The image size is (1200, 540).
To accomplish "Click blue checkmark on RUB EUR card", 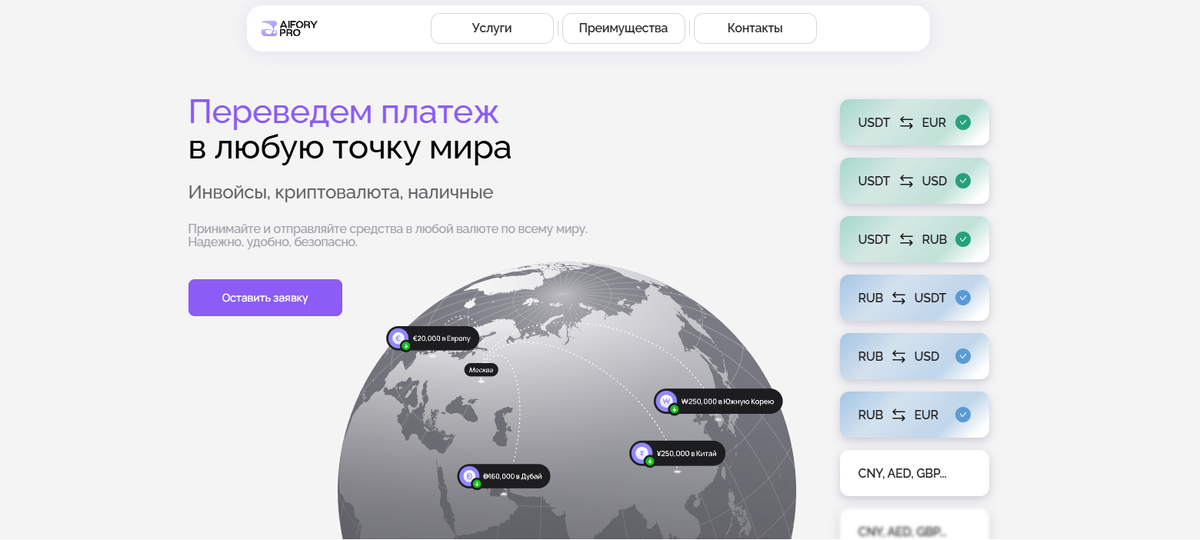I will pyautogui.click(x=963, y=415).
